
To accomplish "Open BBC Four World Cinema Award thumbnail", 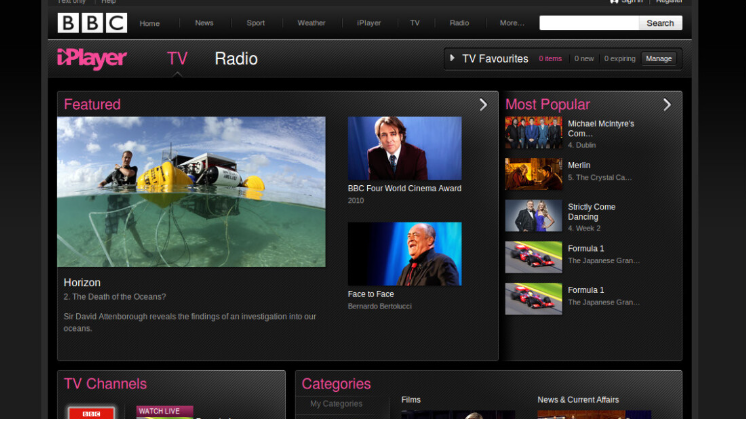I will 404,148.
